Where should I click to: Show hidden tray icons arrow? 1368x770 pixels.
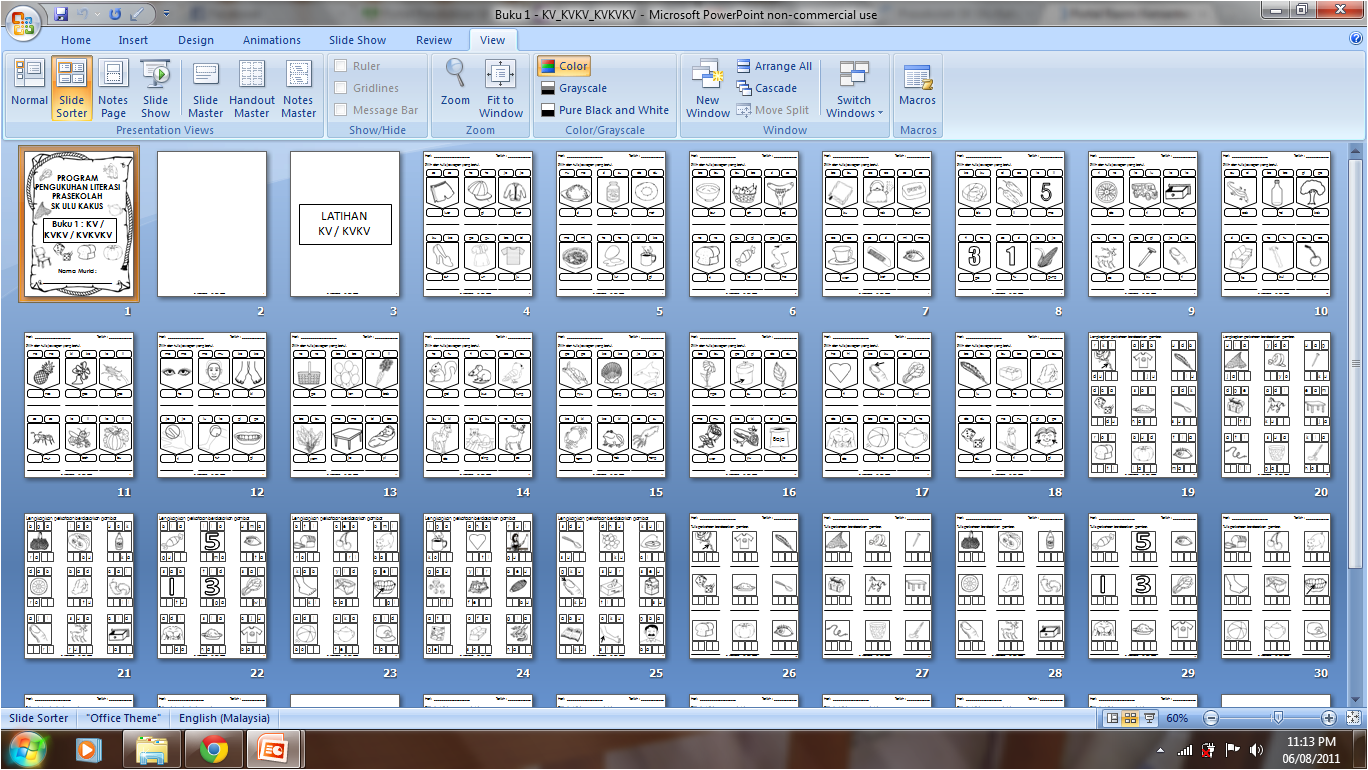[1161, 749]
